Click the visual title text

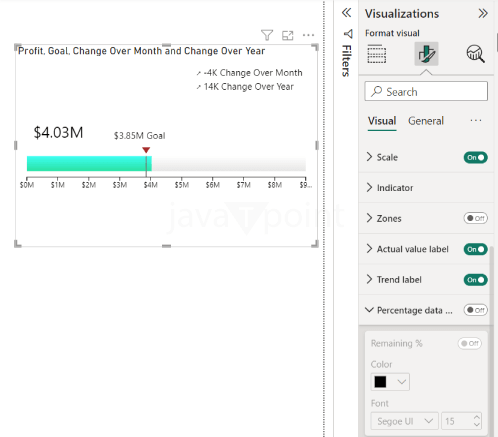(x=141, y=51)
